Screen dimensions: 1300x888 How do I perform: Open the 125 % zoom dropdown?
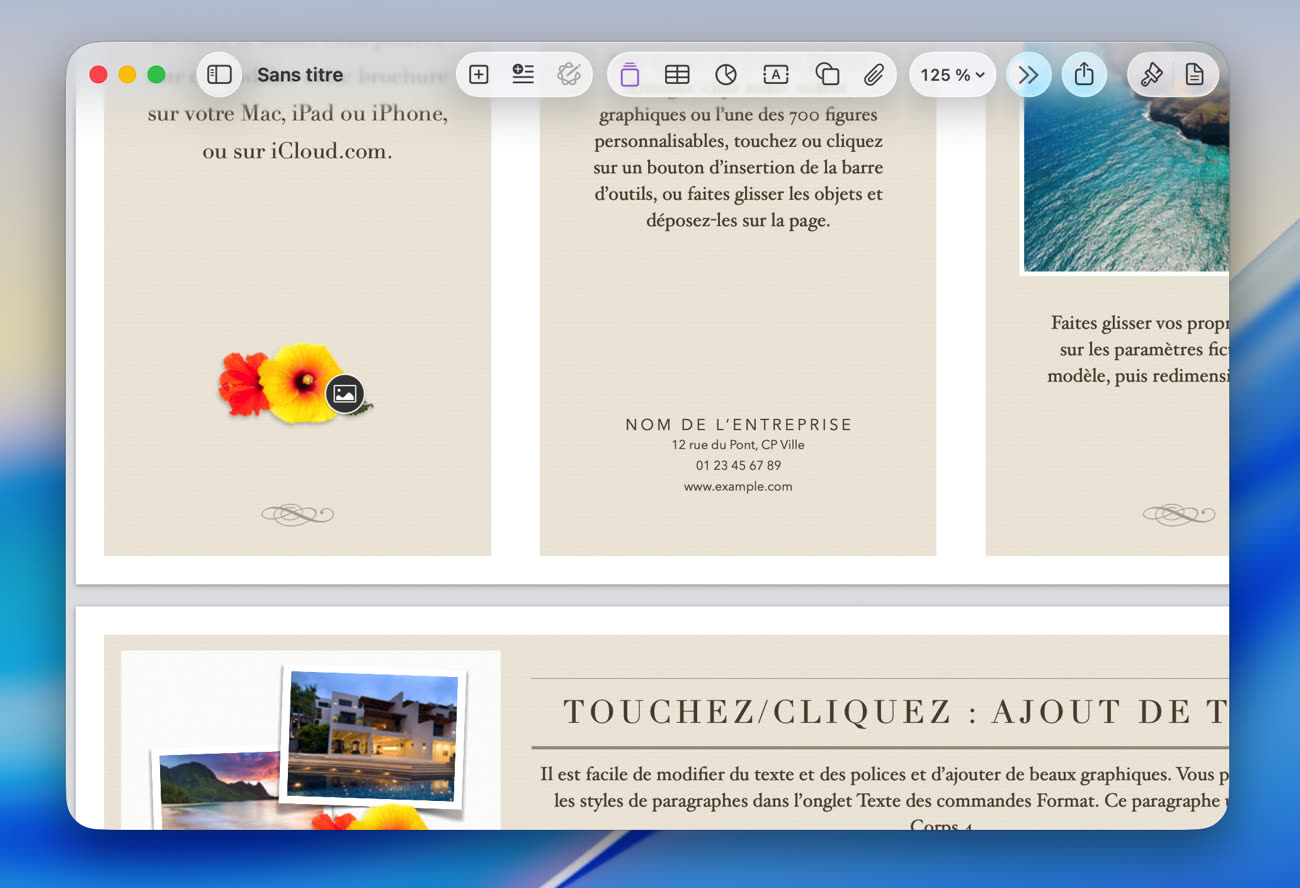pyautogui.click(x=952, y=75)
